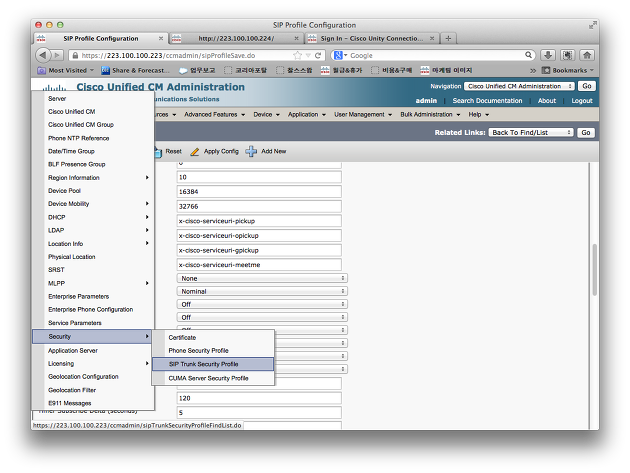
Task: Open the Bookmarks toolbar menu
Action: (x=568, y=70)
